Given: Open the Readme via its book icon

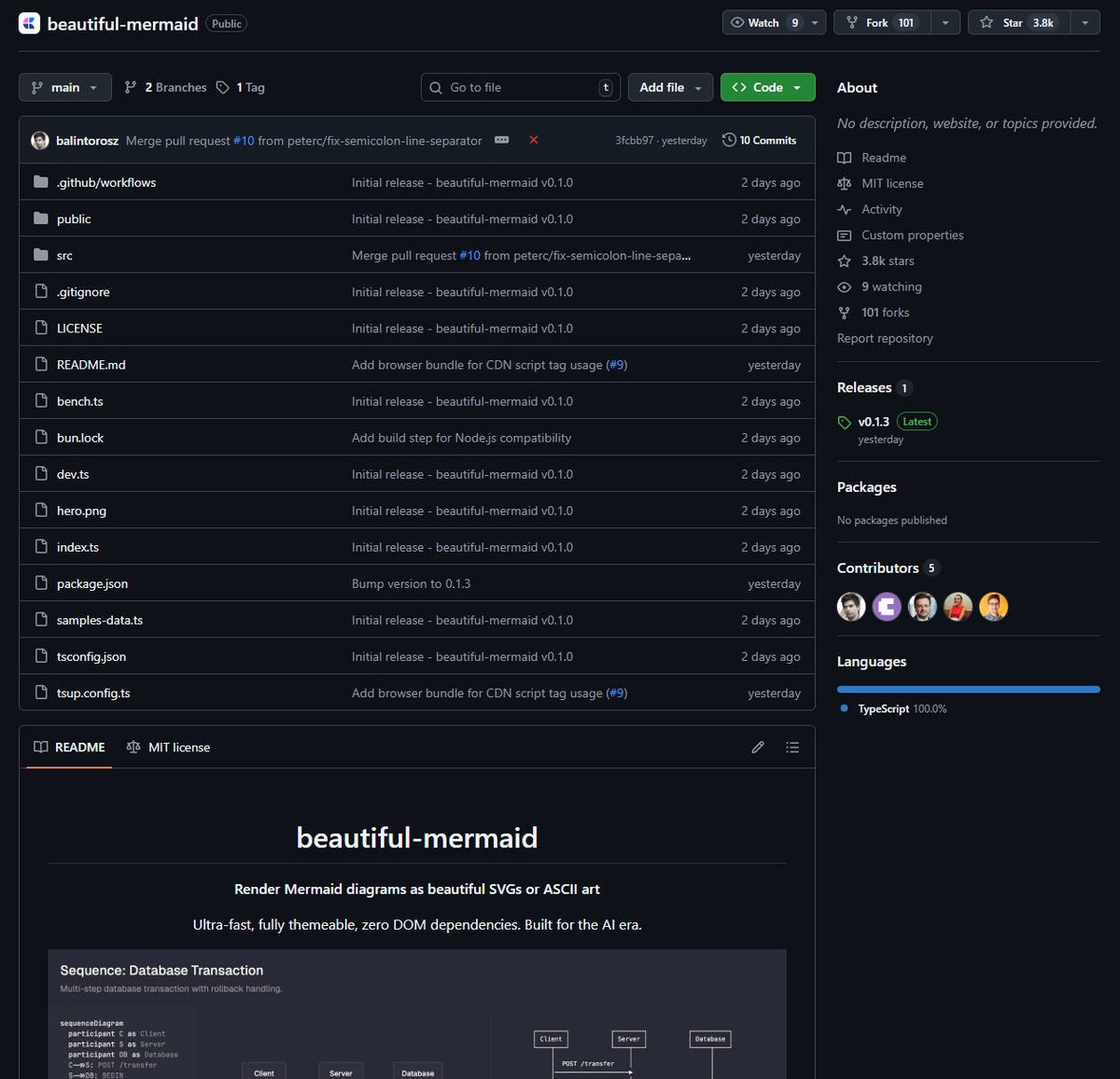Looking at the screenshot, I should pyautogui.click(x=843, y=157).
